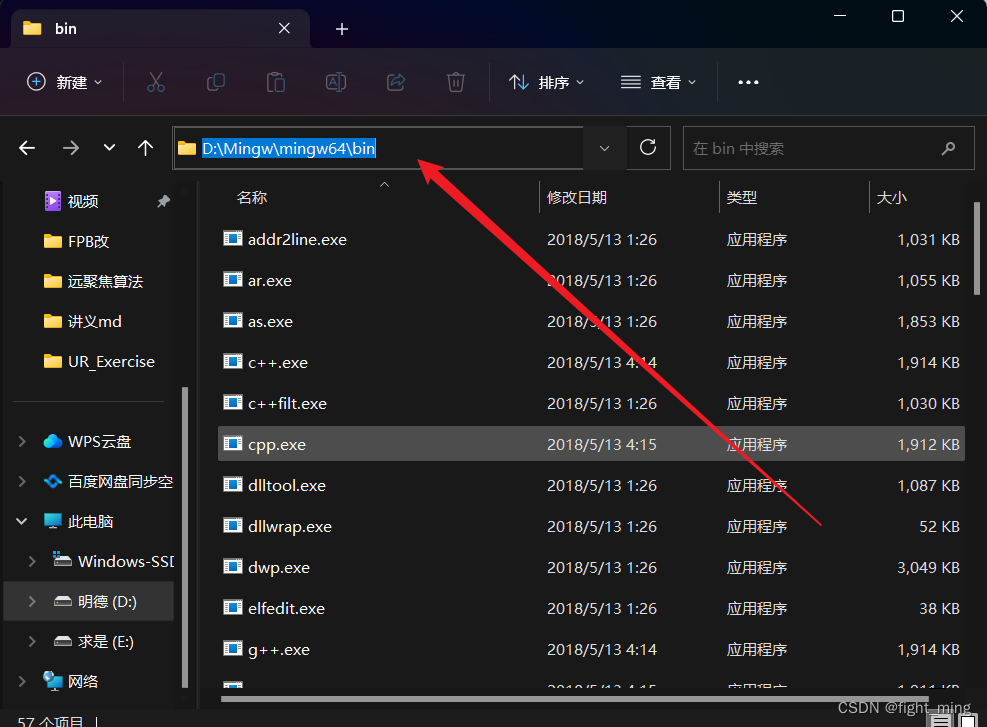Image resolution: width=987 pixels, height=727 pixels.
Task: Open the 新建 dropdown menu
Action: pyautogui.click(x=65, y=82)
